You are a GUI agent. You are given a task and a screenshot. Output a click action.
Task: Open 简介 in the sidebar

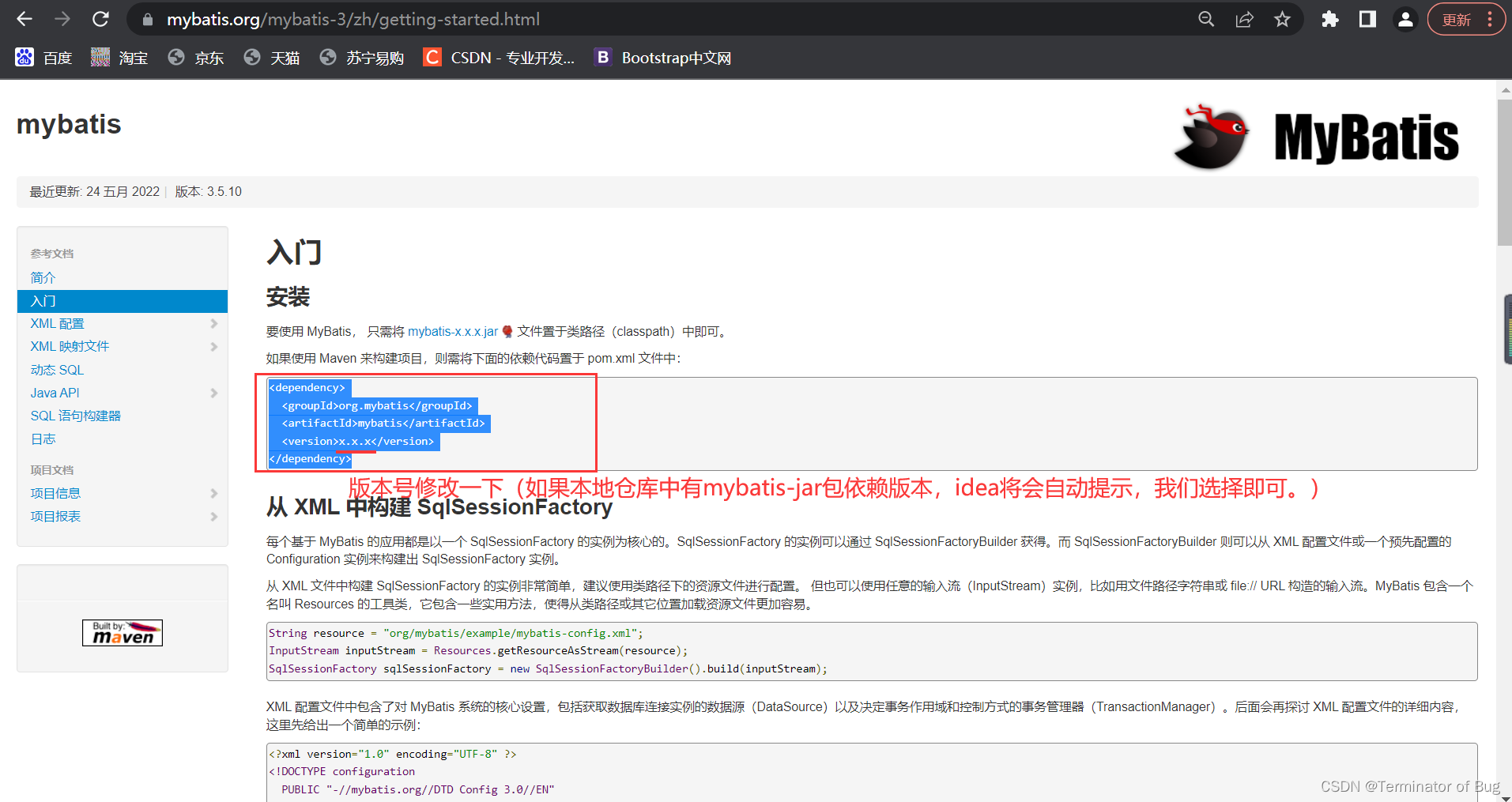click(43, 277)
